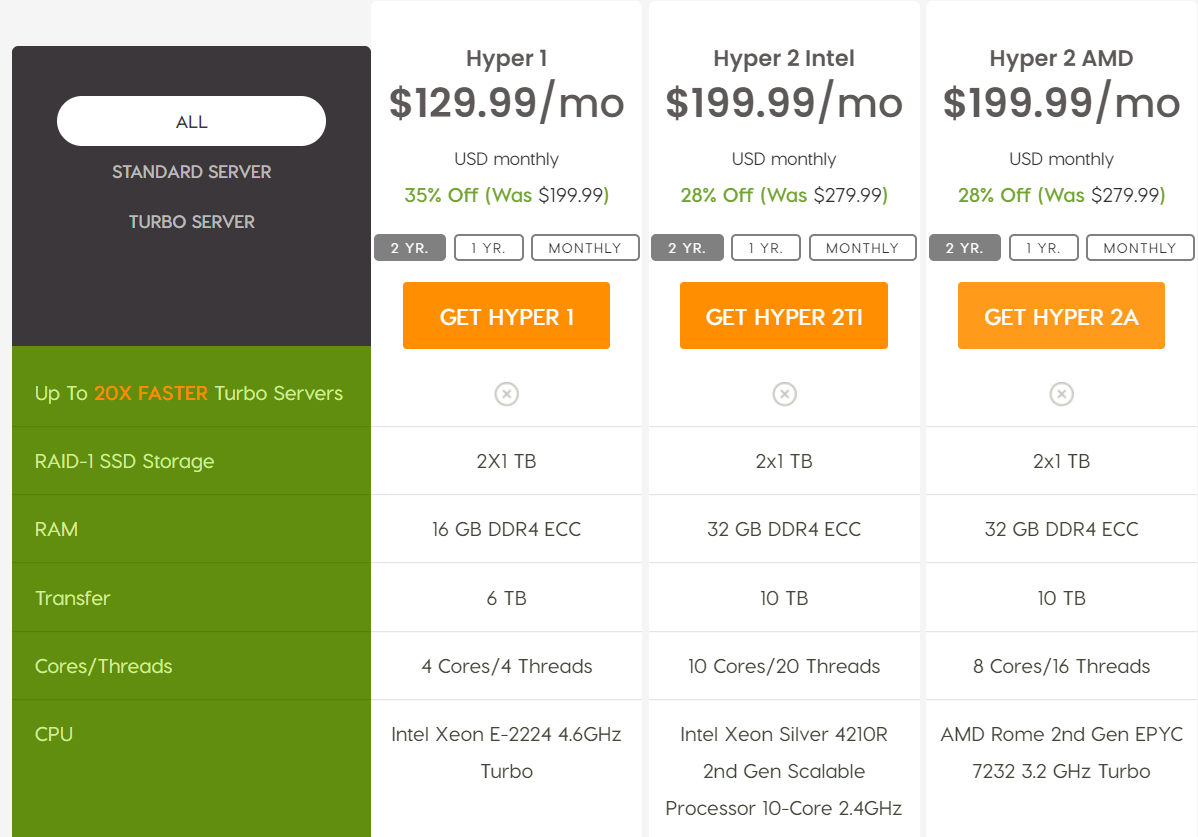This screenshot has width=1198, height=837.
Task: Select the ALL server filter
Action: [x=191, y=122]
